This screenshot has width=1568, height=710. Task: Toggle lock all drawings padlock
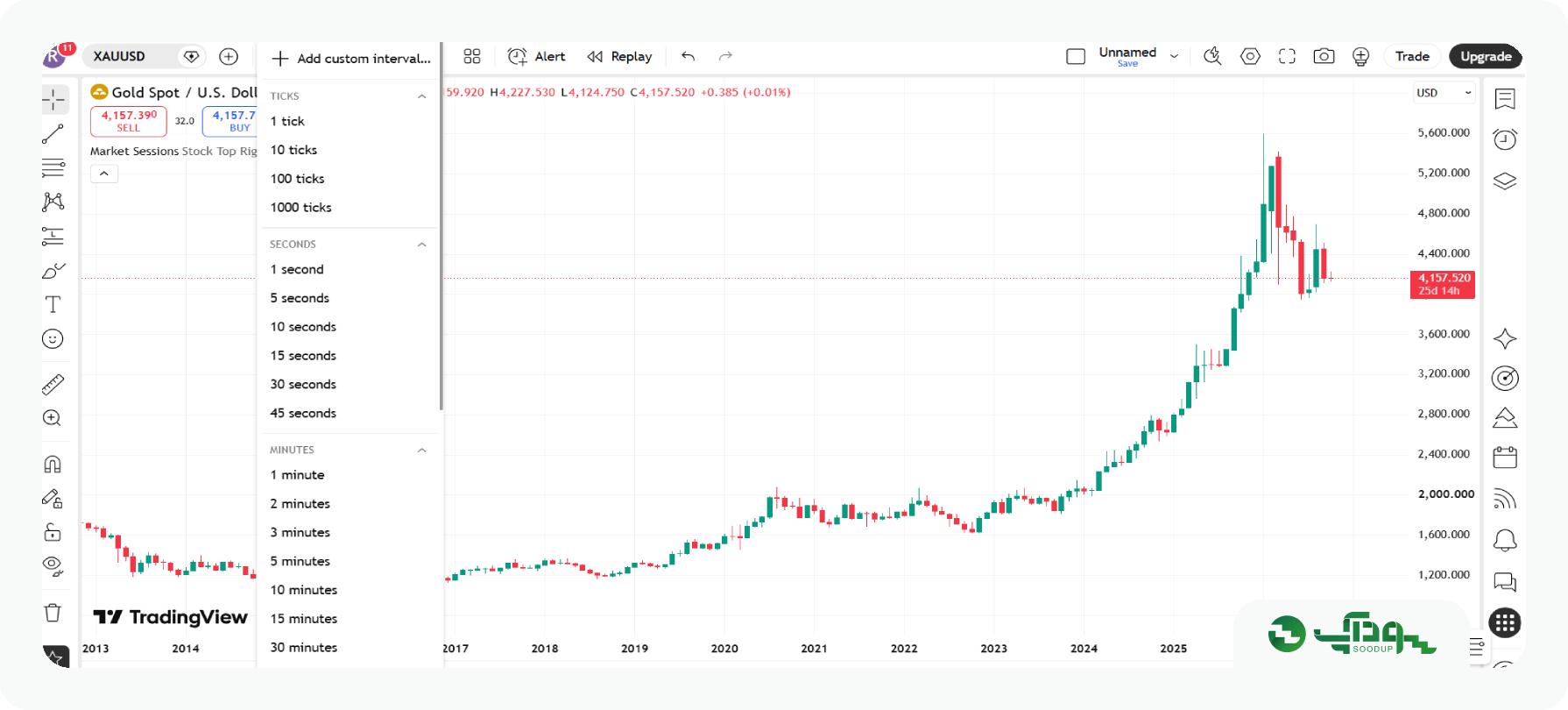point(53,532)
